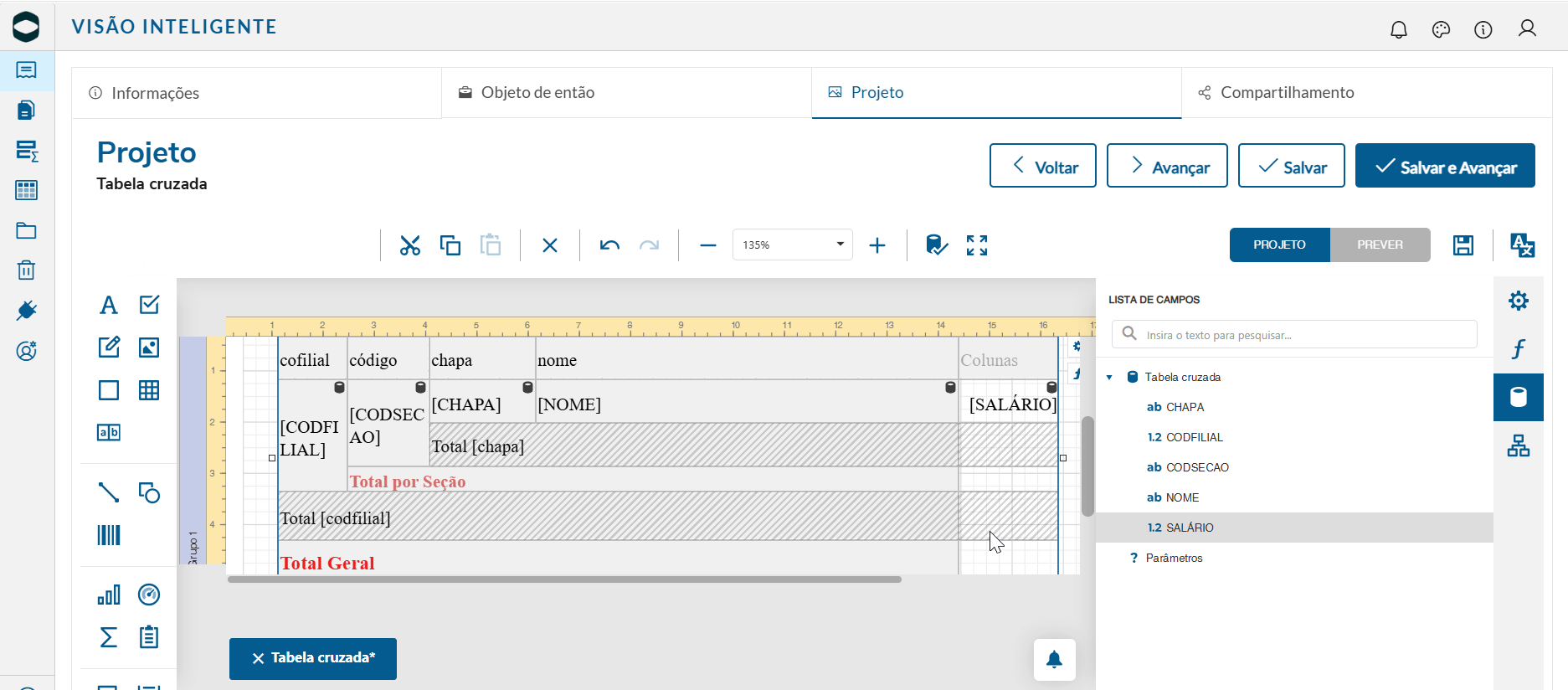Collapse the Tabela cruzada tree node
The height and width of the screenshot is (690, 1568).
pyautogui.click(x=1109, y=378)
